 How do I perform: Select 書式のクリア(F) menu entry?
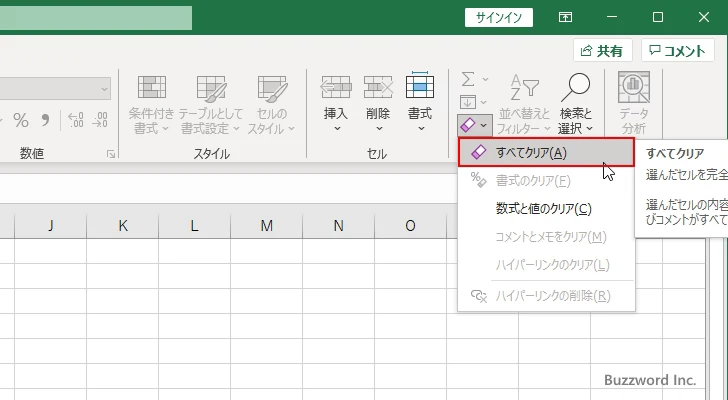(x=546, y=180)
